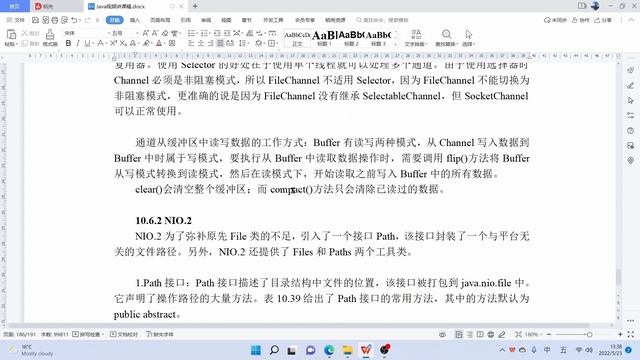Click the distributed alignment icon

point(230,43)
